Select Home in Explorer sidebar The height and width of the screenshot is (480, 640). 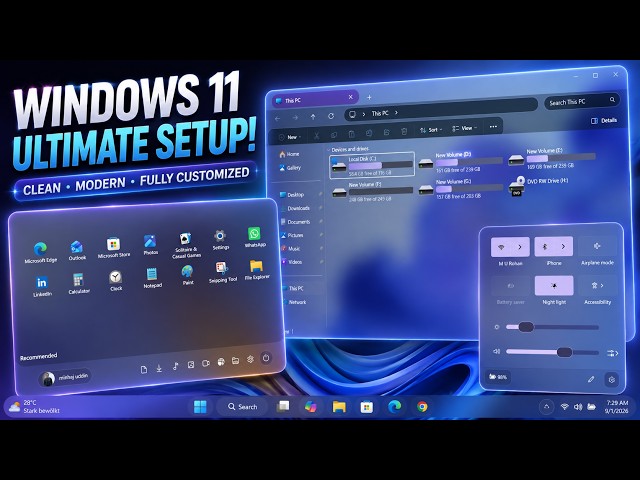289,154
